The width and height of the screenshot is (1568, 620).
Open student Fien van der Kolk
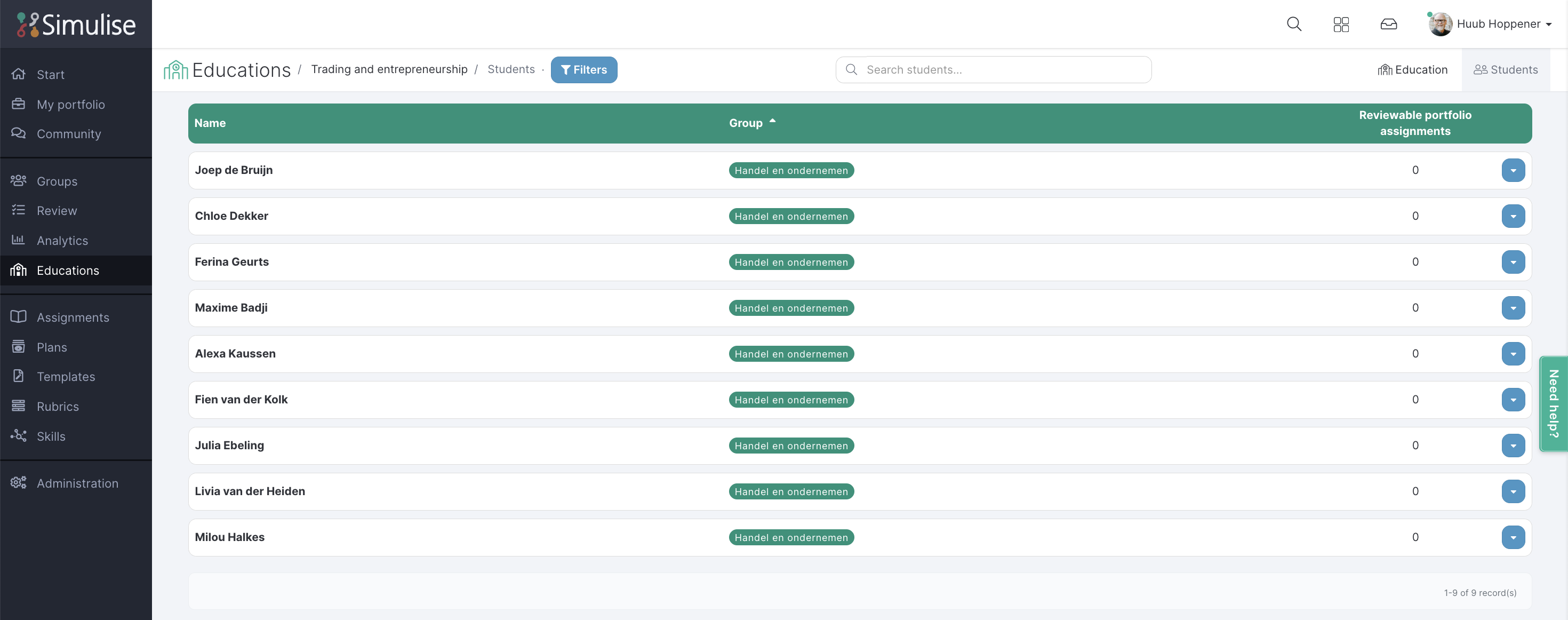(x=241, y=400)
